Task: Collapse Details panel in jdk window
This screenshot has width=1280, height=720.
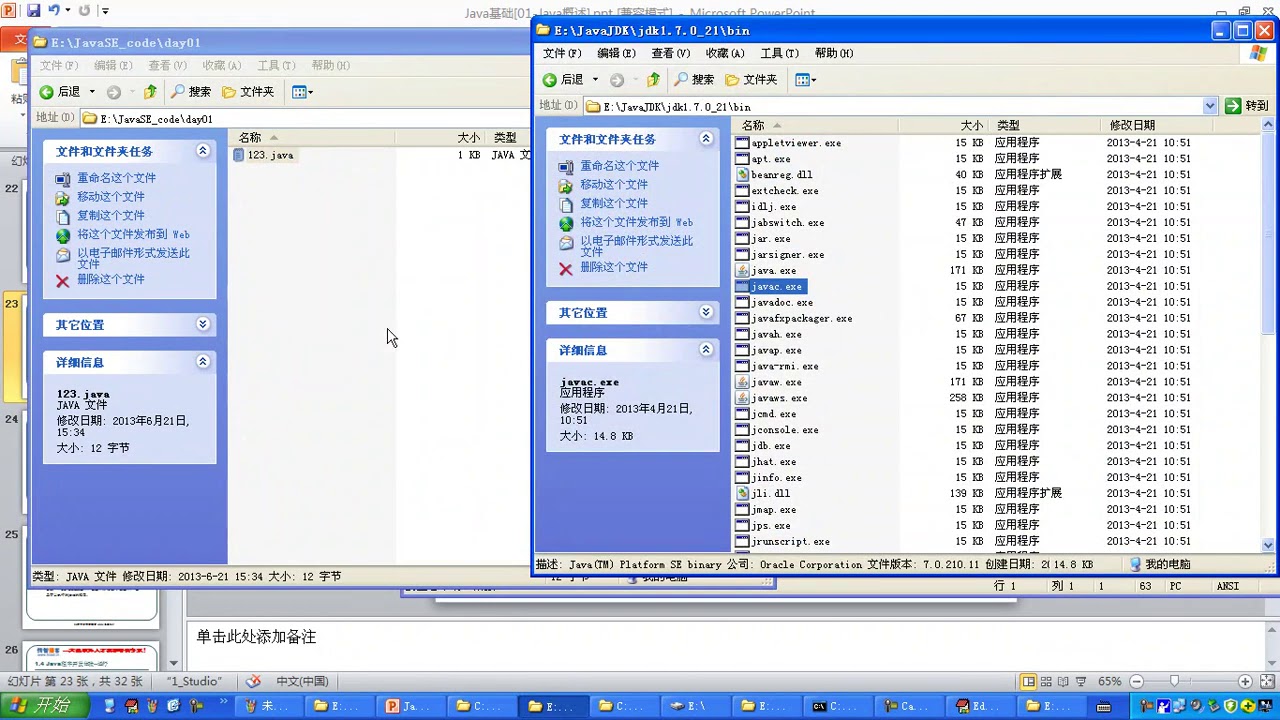Action: point(706,350)
